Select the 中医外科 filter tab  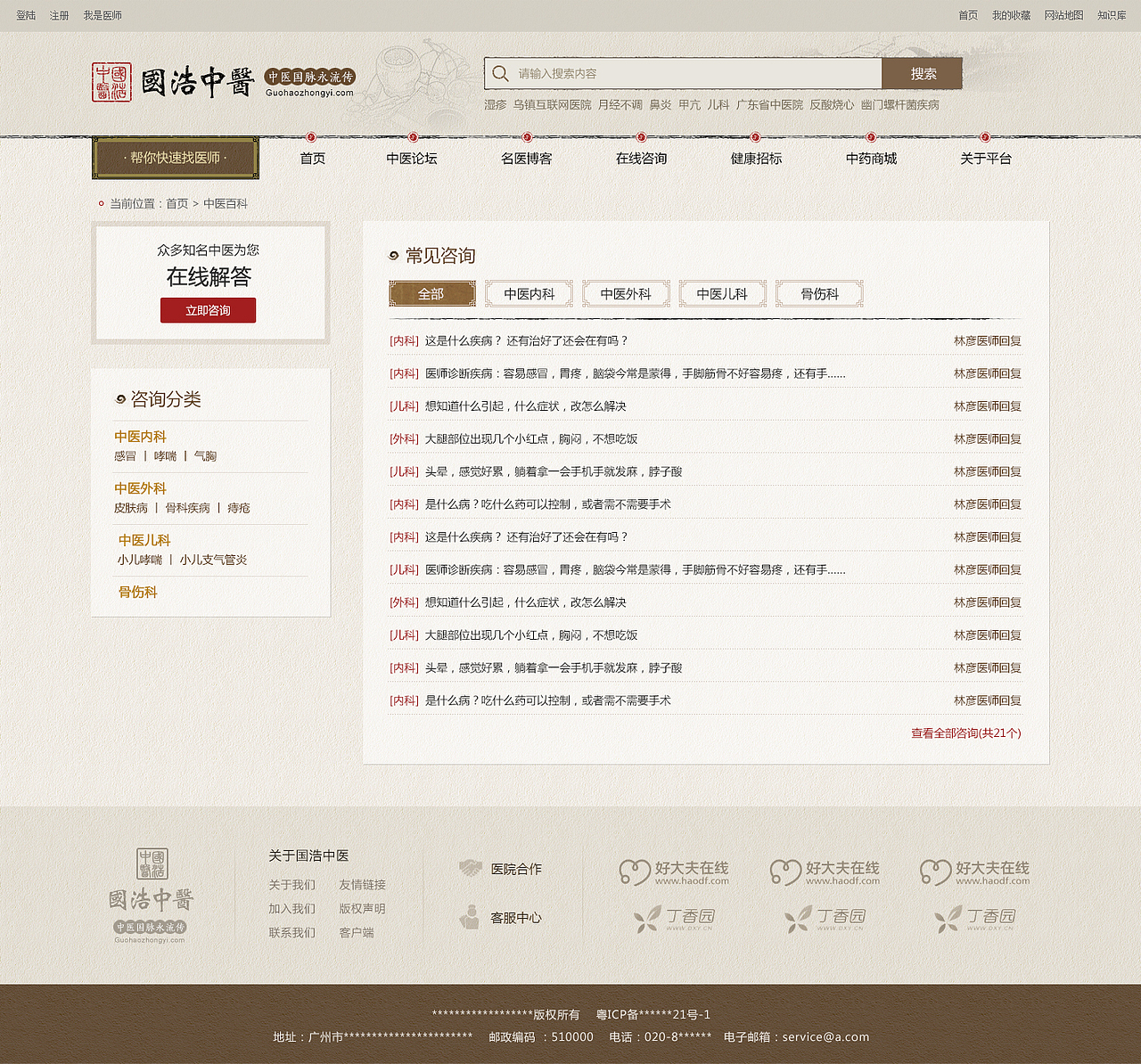click(x=626, y=293)
